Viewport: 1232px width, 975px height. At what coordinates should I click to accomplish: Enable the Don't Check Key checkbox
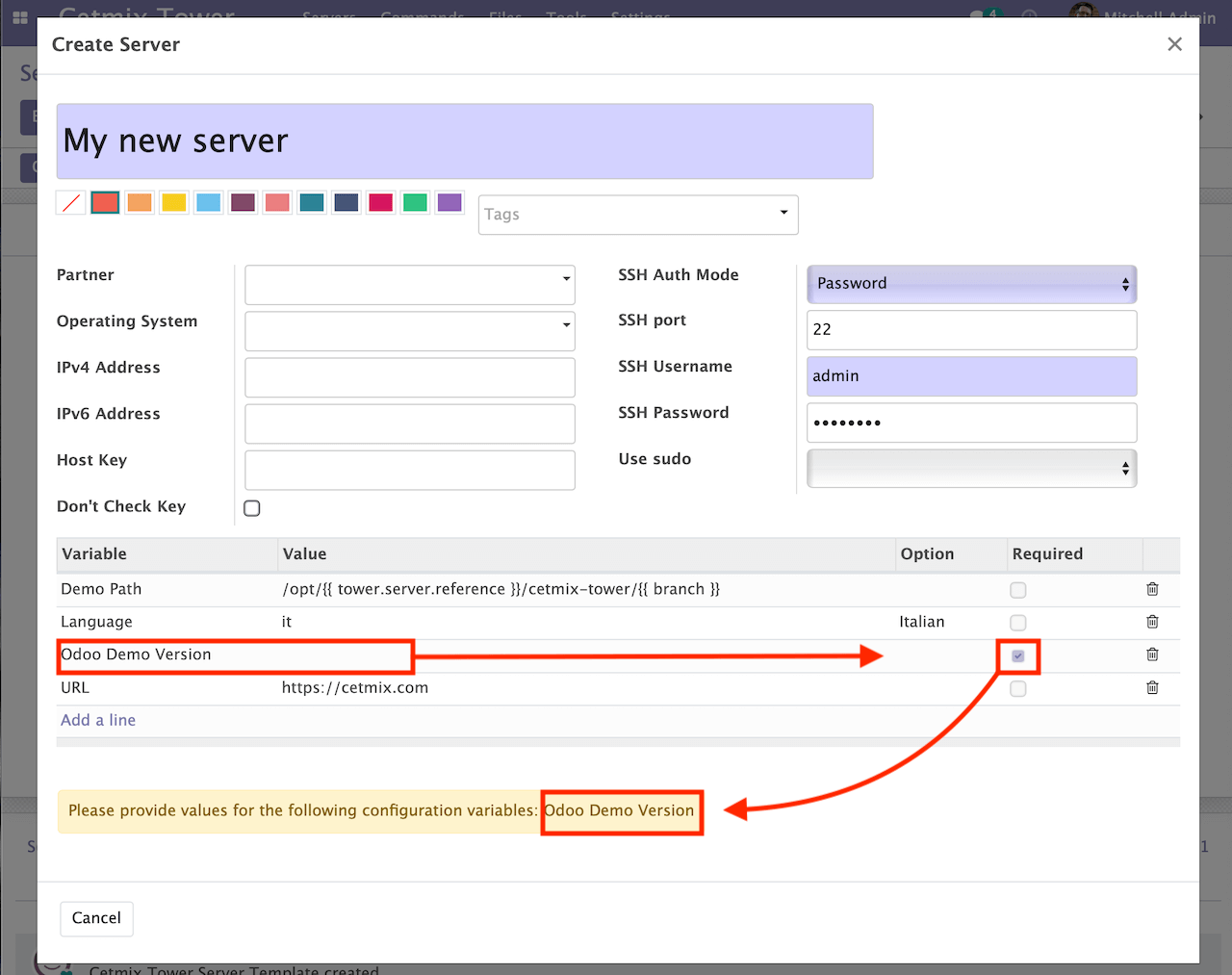tap(251, 507)
